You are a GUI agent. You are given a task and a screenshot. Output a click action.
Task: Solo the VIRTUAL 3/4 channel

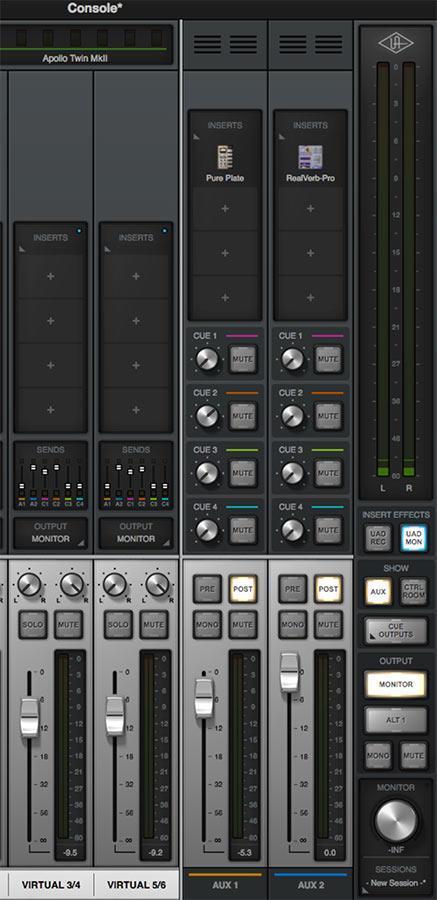[33, 624]
